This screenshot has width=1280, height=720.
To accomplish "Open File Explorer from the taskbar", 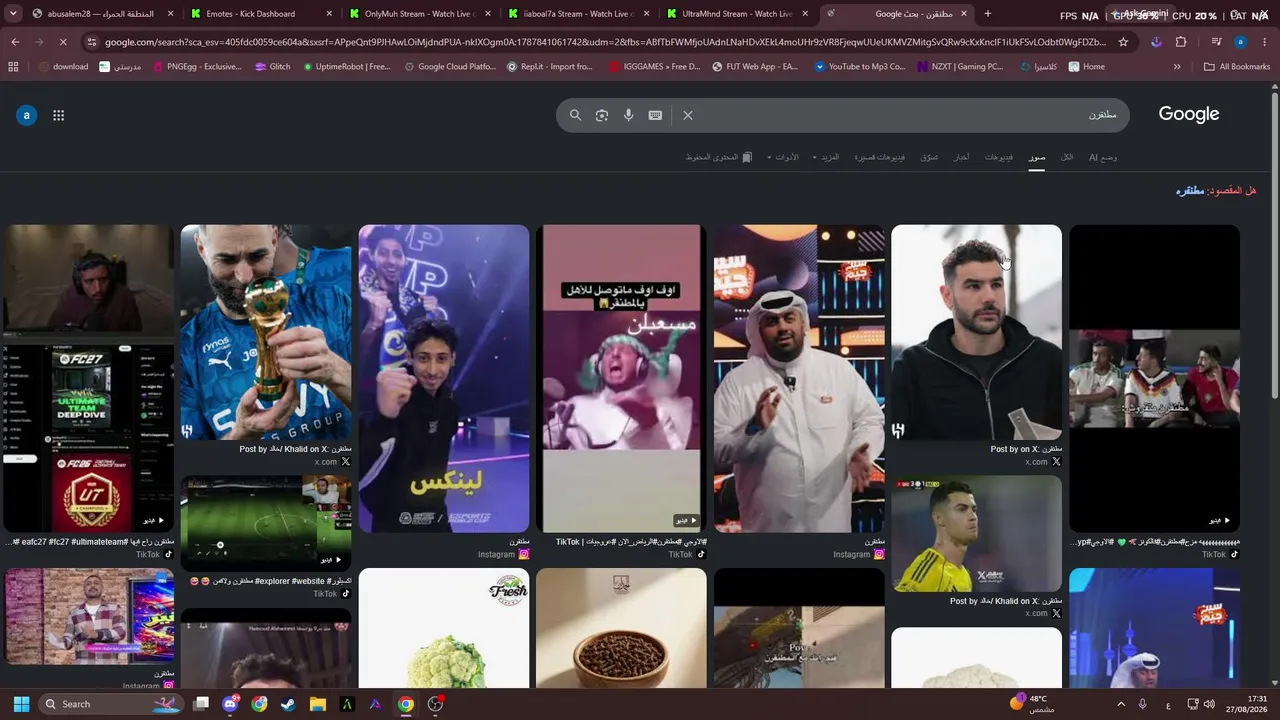I will 317,704.
